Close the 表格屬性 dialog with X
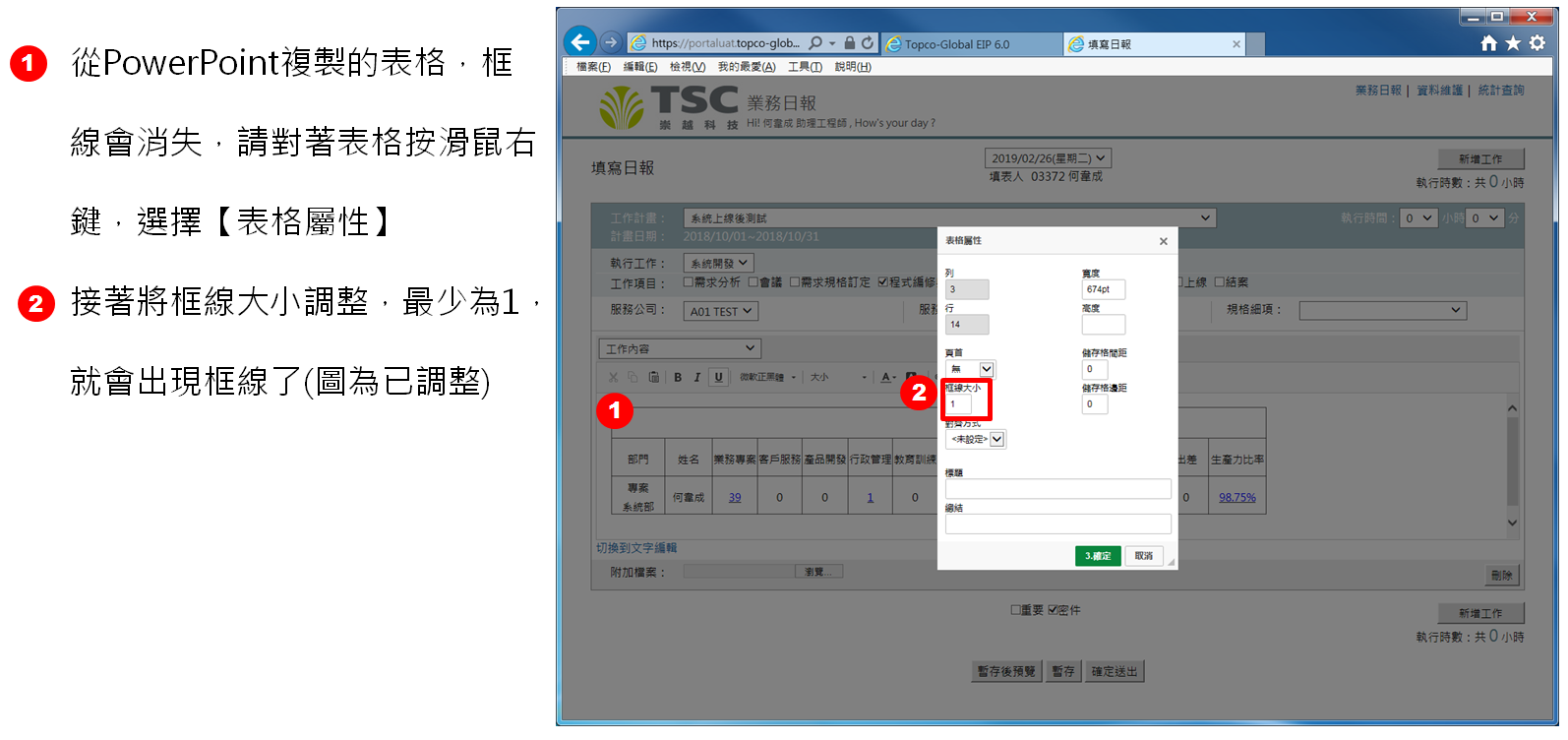The height and width of the screenshot is (740, 1568). pyautogui.click(x=1163, y=241)
